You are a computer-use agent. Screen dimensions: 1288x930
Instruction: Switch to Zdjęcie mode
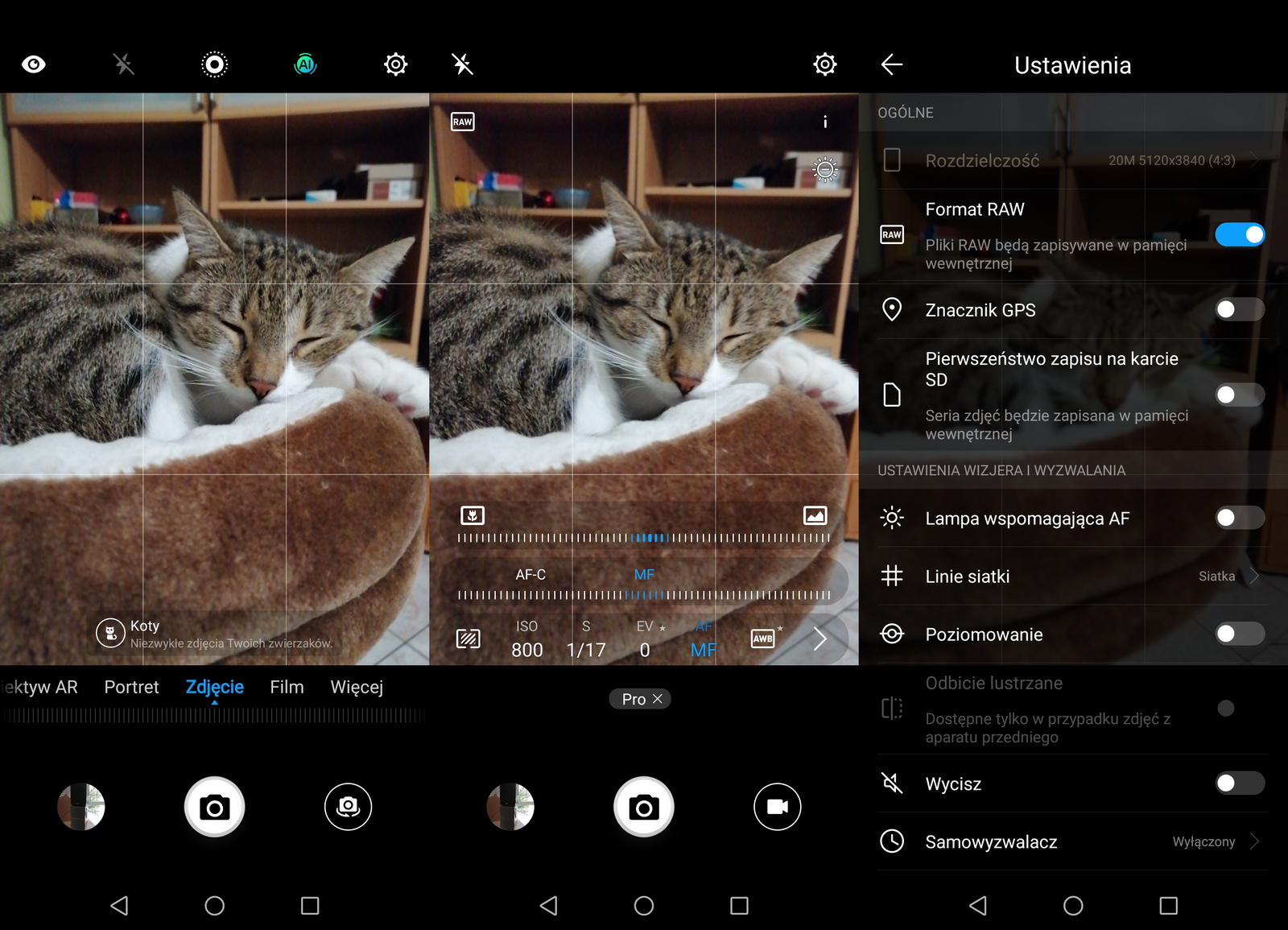tap(214, 687)
